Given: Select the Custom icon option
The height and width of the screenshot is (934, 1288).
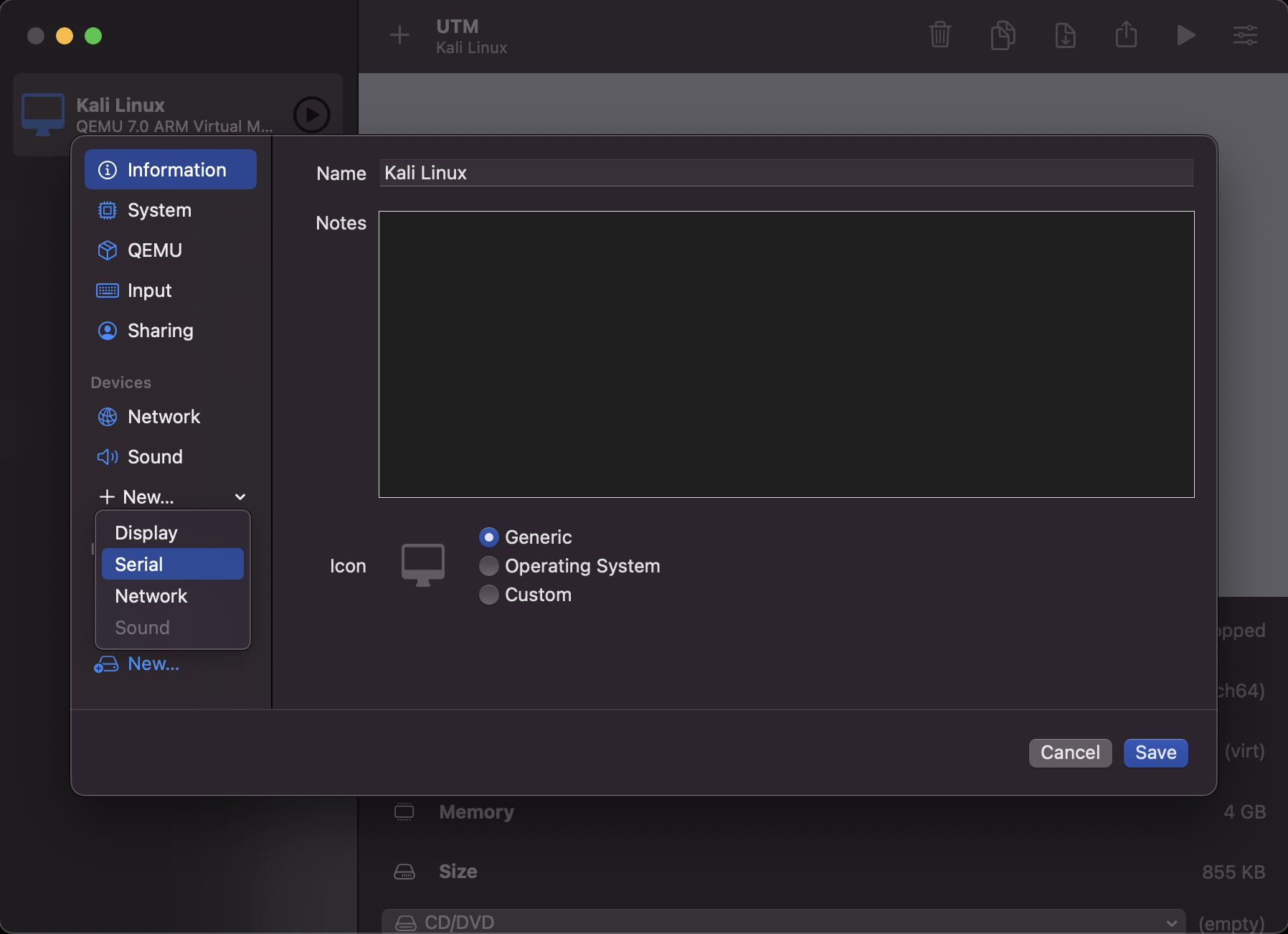Looking at the screenshot, I should (488, 594).
